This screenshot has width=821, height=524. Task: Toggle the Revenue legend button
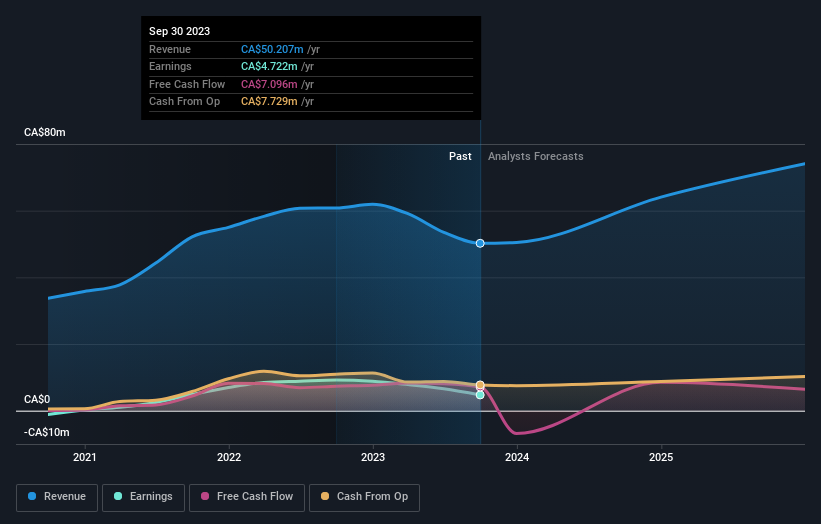point(57,497)
